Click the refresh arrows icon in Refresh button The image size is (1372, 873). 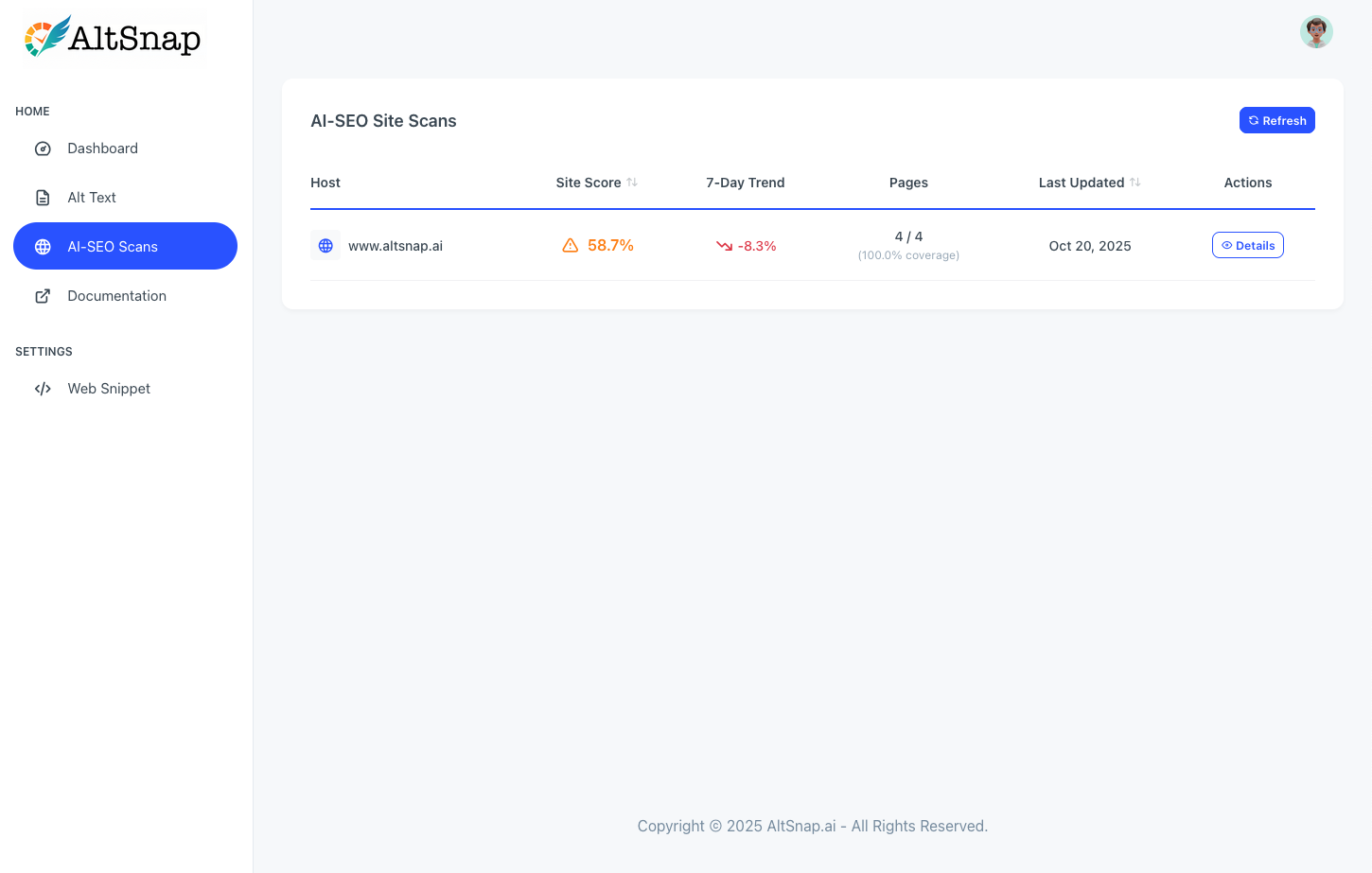1253,120
